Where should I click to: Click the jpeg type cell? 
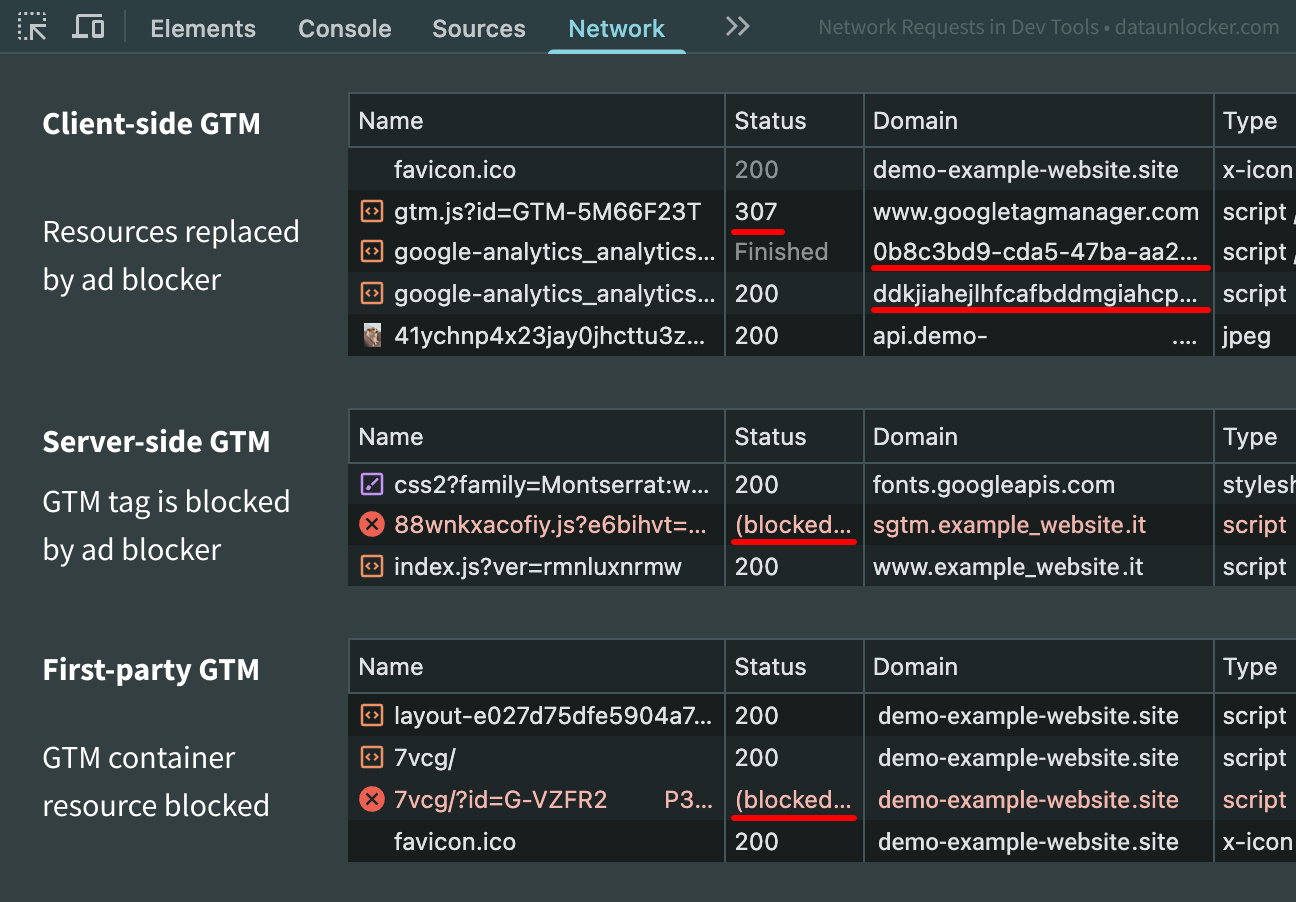(1246, 336)
